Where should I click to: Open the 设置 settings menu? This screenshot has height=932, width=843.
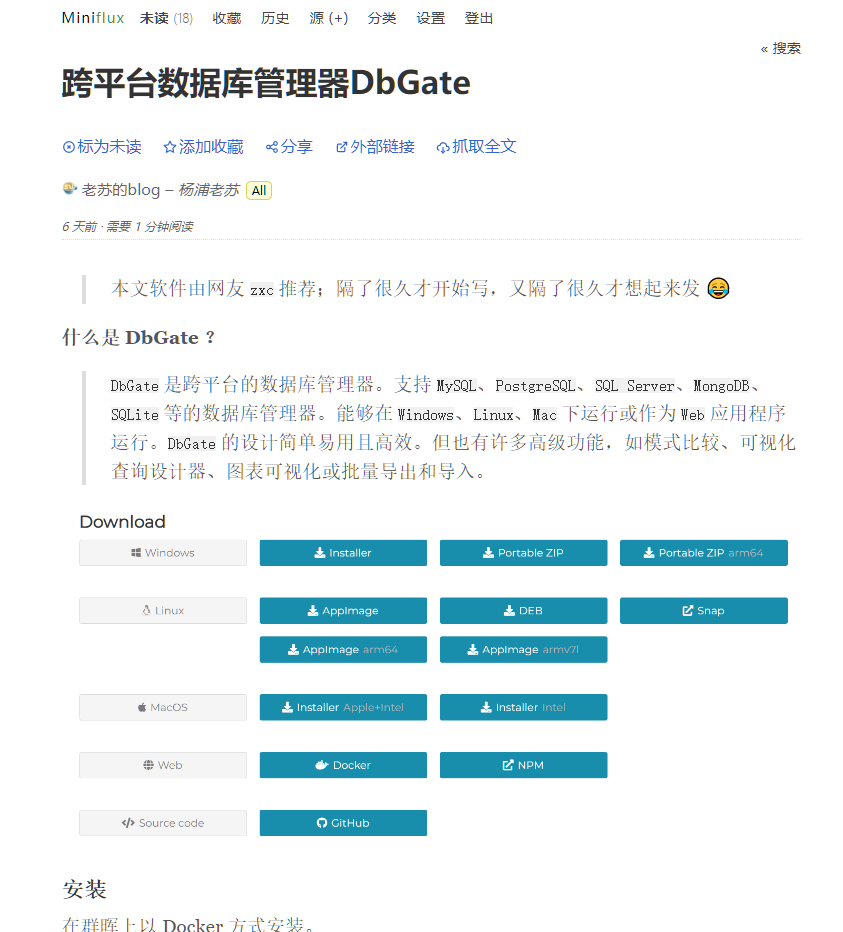click(x=431, y=18)
